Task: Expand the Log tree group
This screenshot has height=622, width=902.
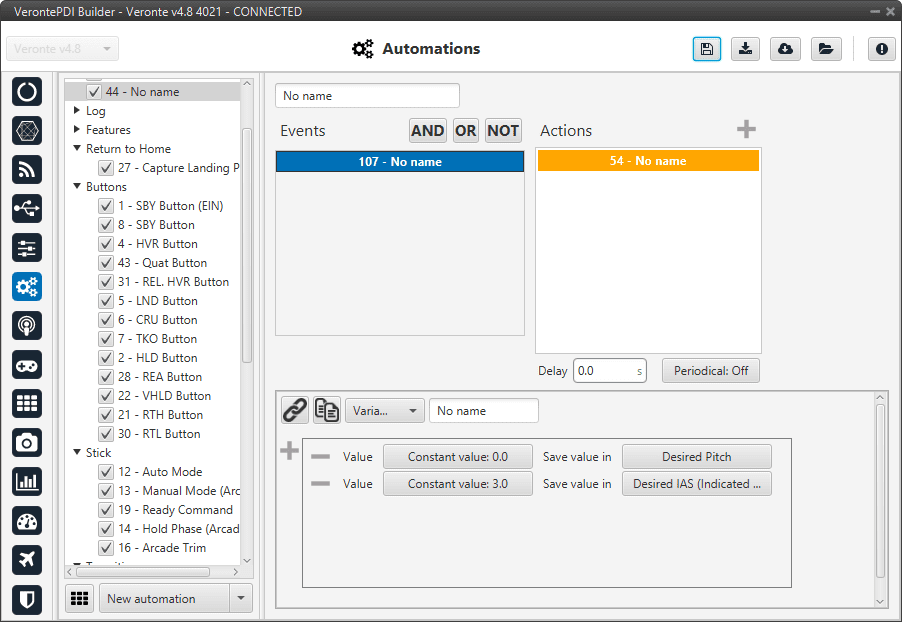Action: [77, 111]
